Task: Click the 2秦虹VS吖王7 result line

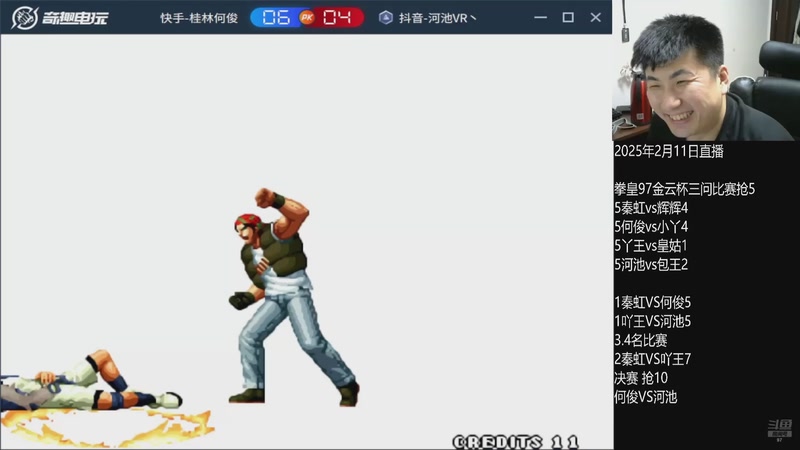Action: point(653,359)
